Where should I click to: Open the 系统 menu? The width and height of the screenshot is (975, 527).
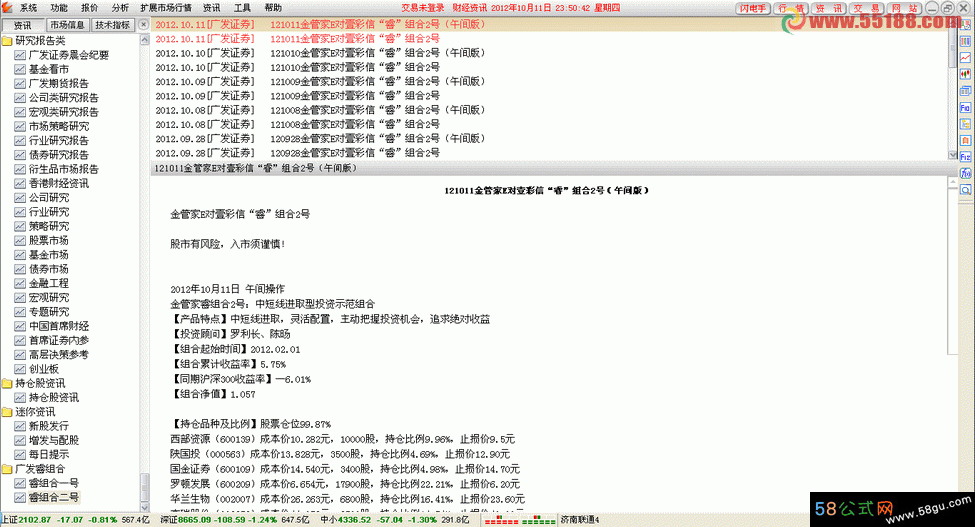[29, 7]
